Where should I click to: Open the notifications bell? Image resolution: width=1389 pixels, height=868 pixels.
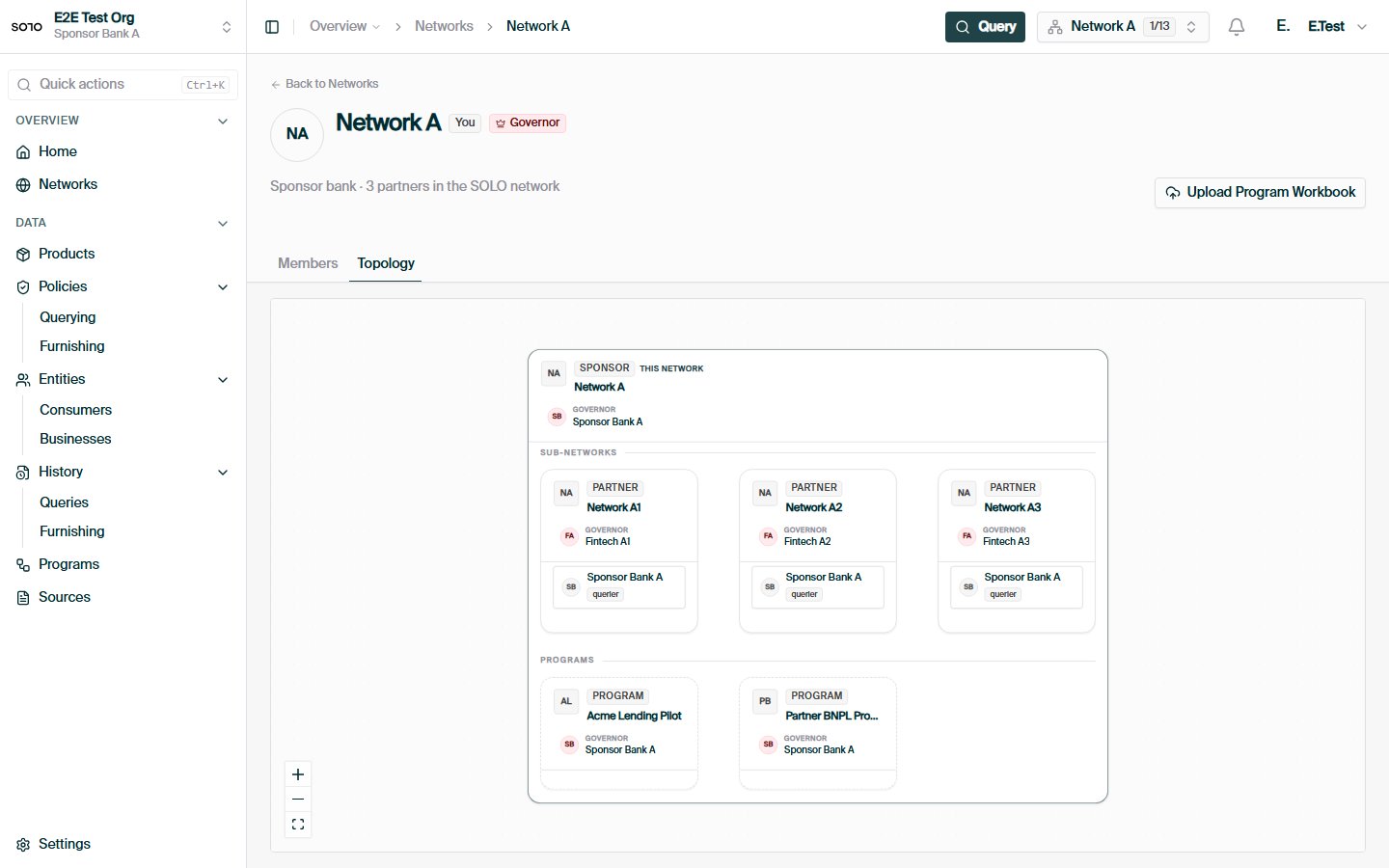(1237, 27)
